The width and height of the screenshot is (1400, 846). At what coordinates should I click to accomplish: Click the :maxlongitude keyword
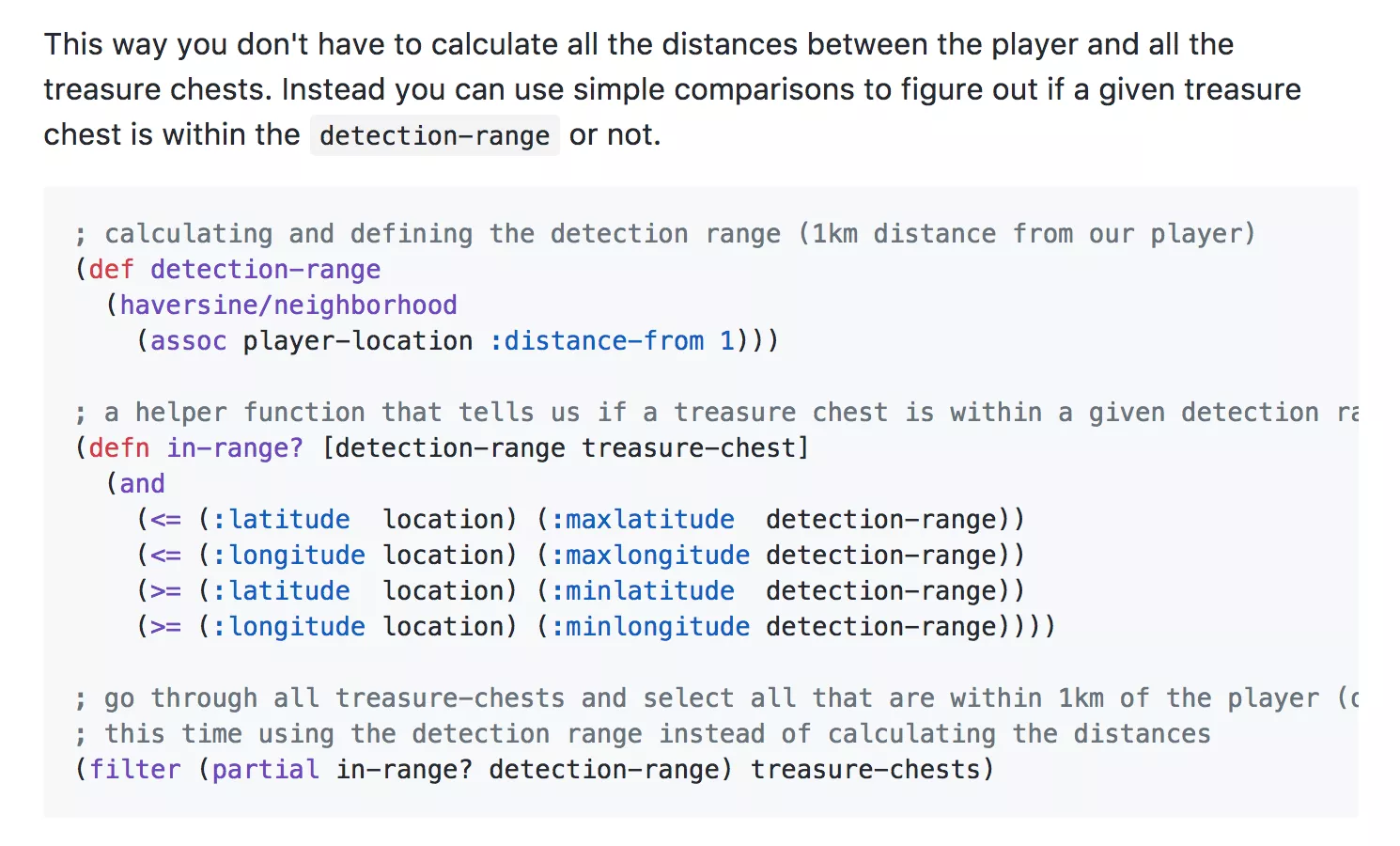click(x=650, y=556)
